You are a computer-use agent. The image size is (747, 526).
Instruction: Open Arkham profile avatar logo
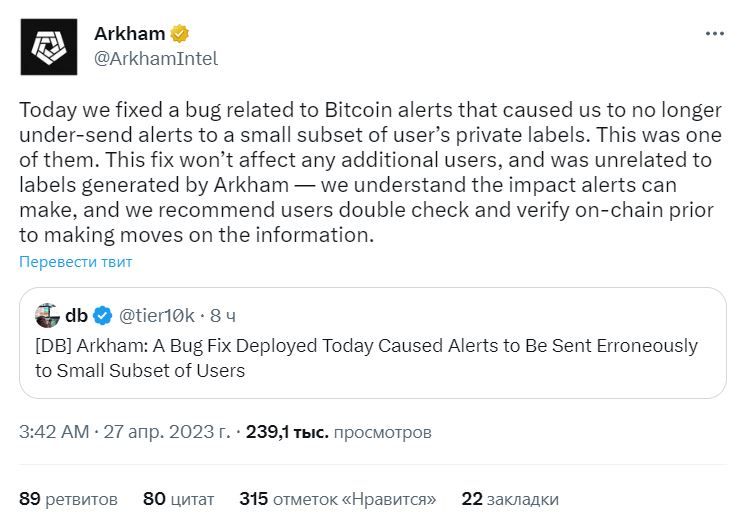click(49, 47)
